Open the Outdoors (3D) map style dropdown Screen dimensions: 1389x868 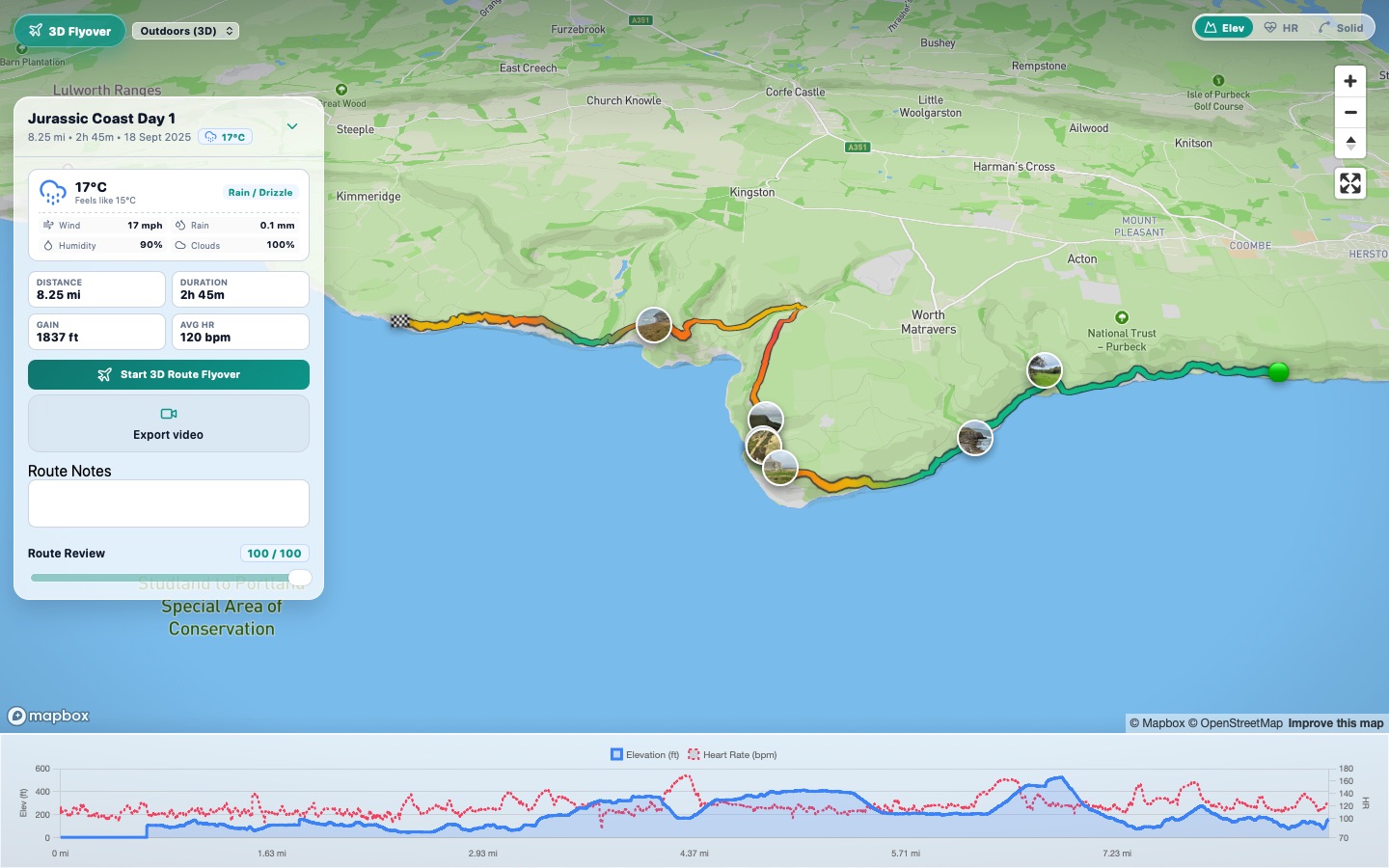point(185,31)
